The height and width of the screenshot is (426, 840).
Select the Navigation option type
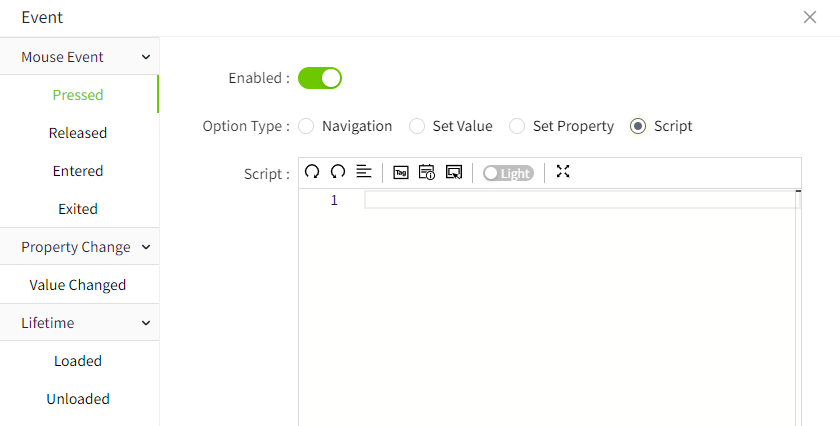pos(307,126)
